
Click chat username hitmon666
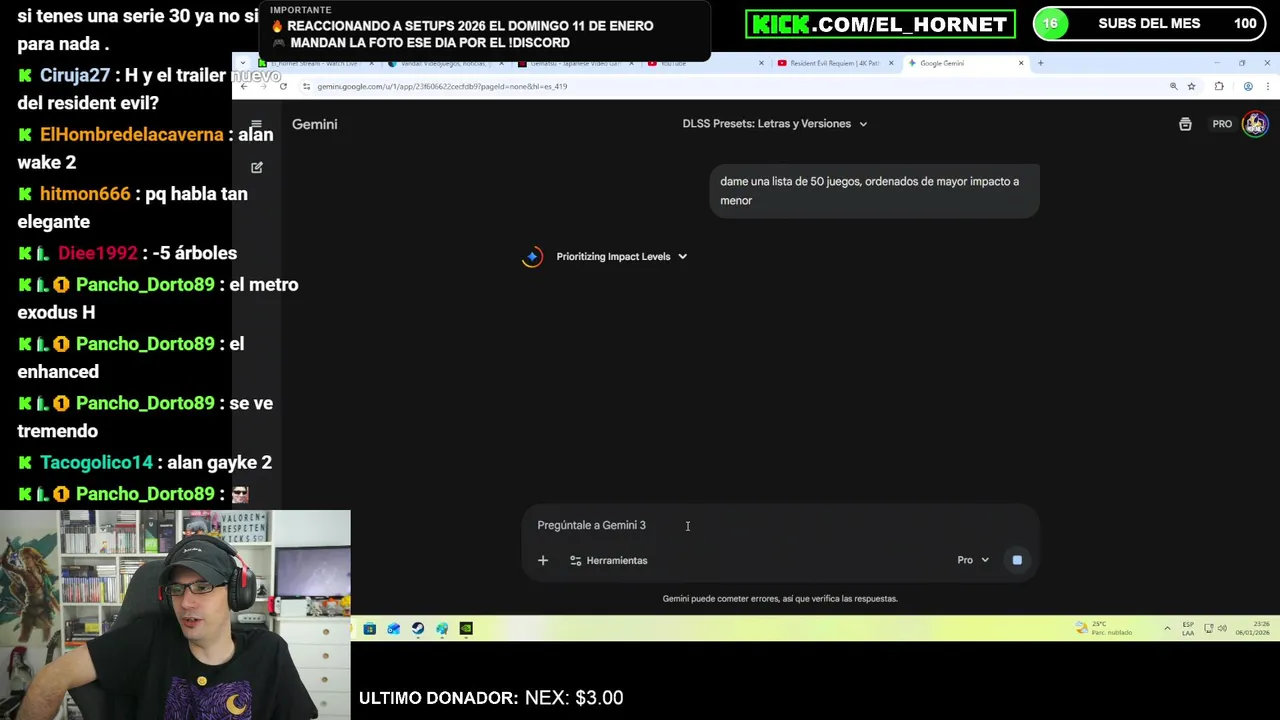pos(85,194)
